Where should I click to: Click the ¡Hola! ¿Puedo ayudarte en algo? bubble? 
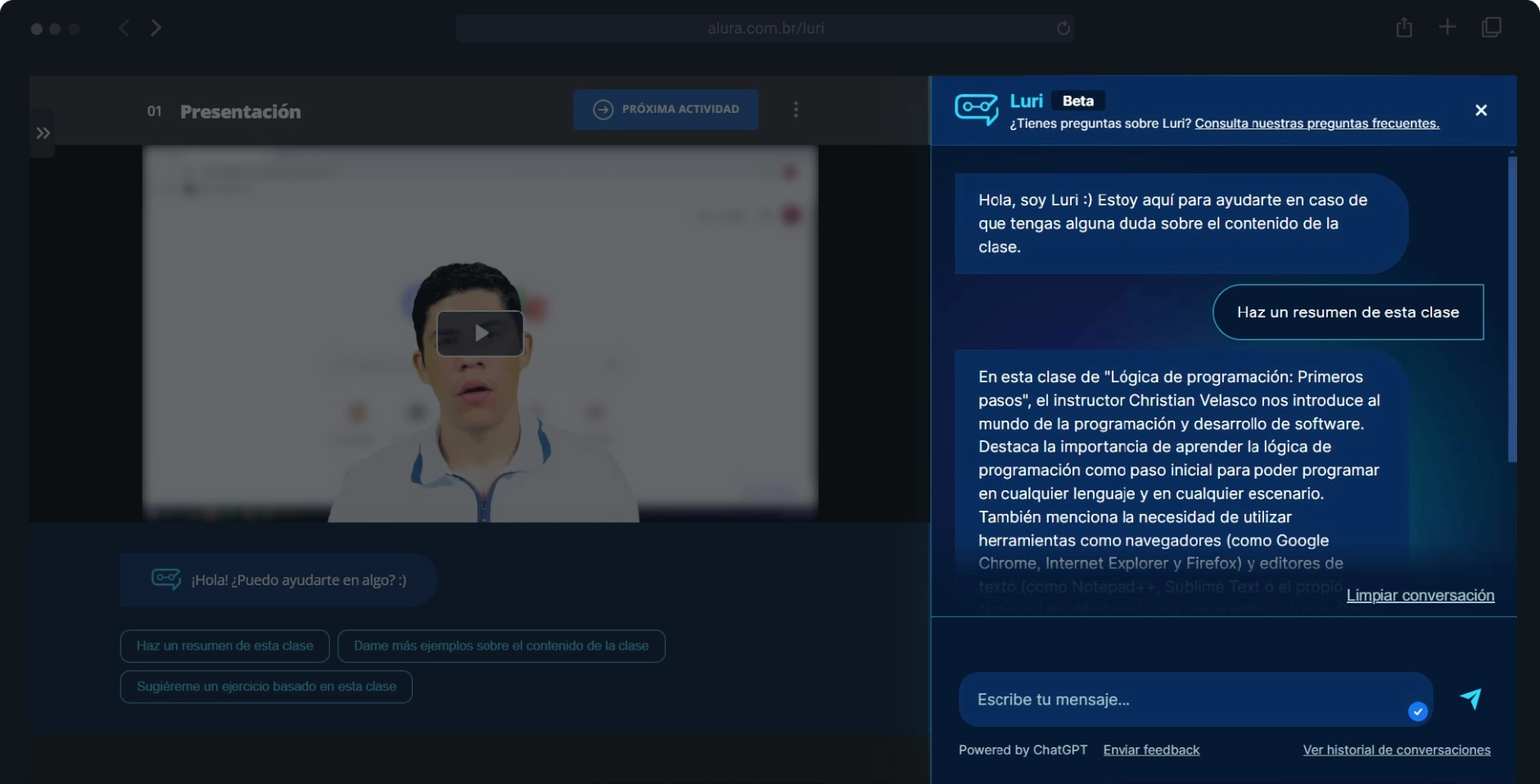pyautogui.click(x=278, y=579)
